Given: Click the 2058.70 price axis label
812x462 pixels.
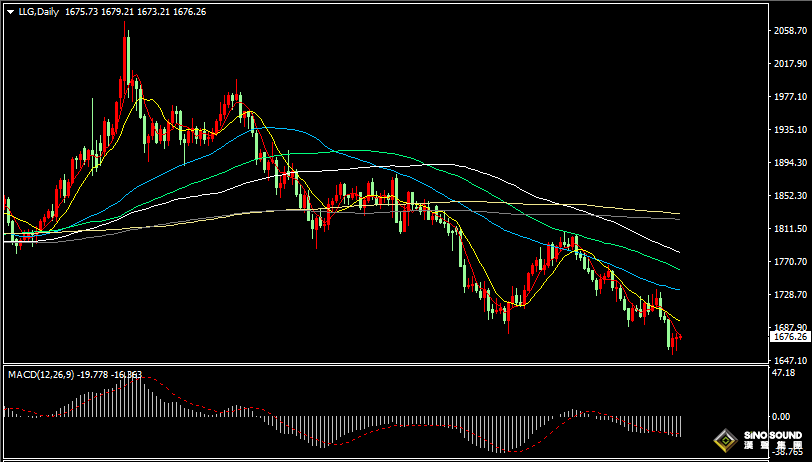Looking at the screenshot, I should (789, 31).
